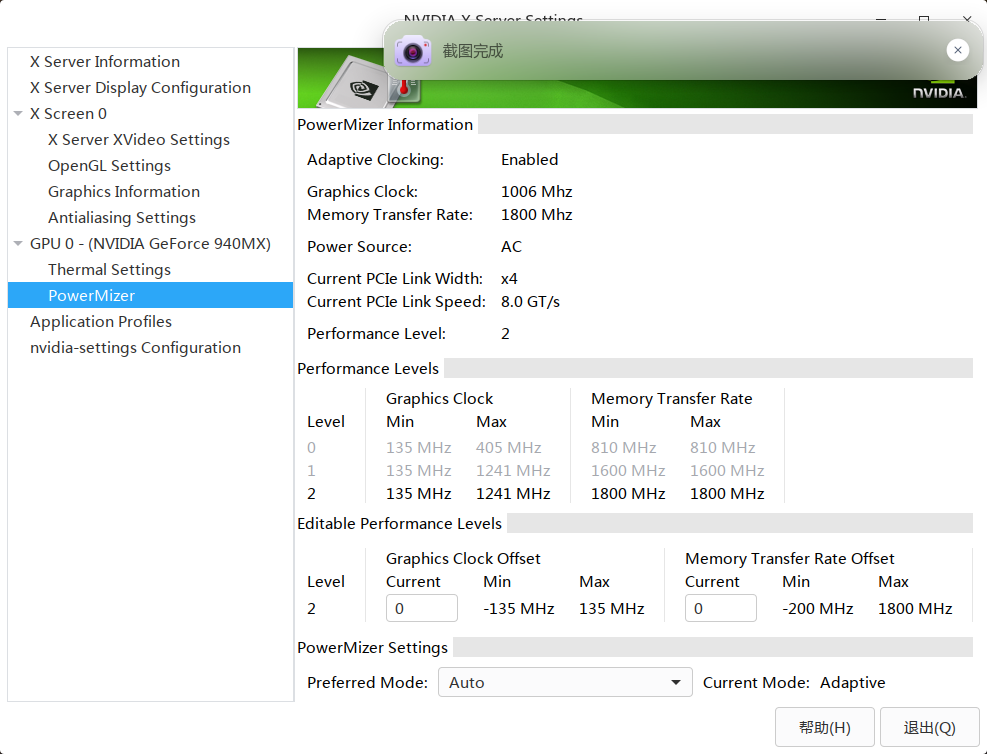Select Thermal Settings under GPU 0

point(109,270)
